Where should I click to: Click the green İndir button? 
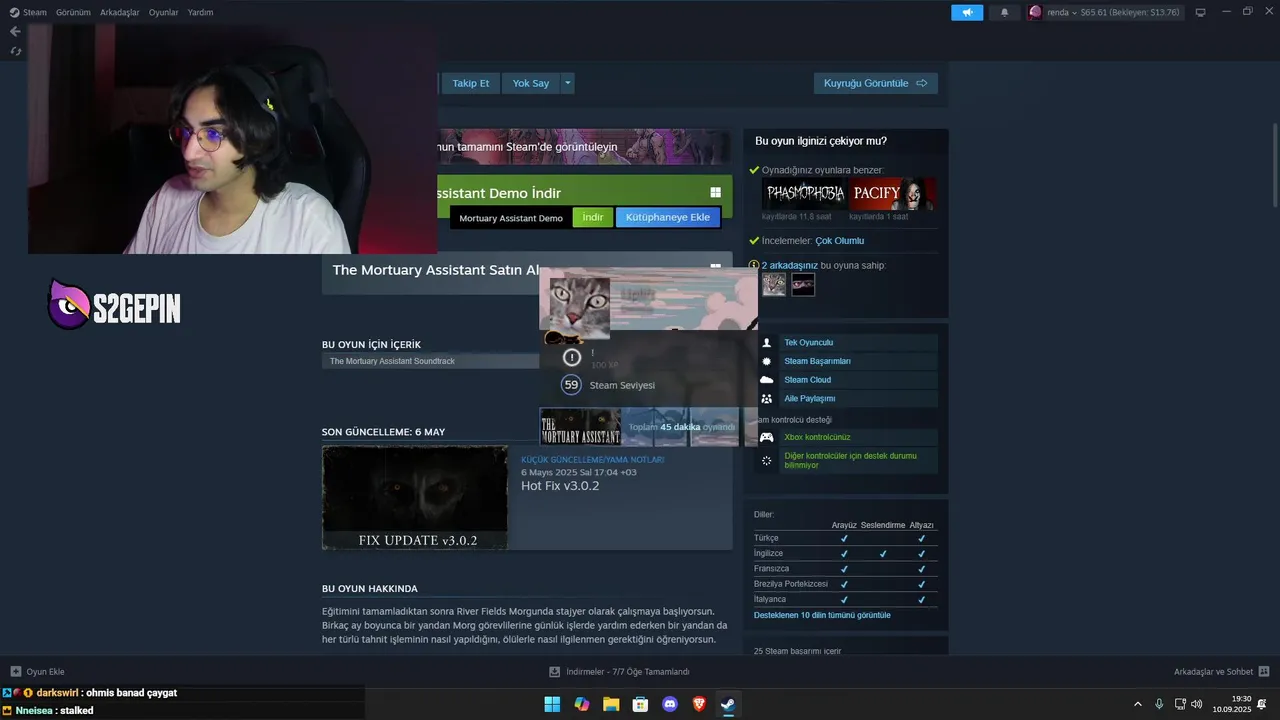[593, 217]
